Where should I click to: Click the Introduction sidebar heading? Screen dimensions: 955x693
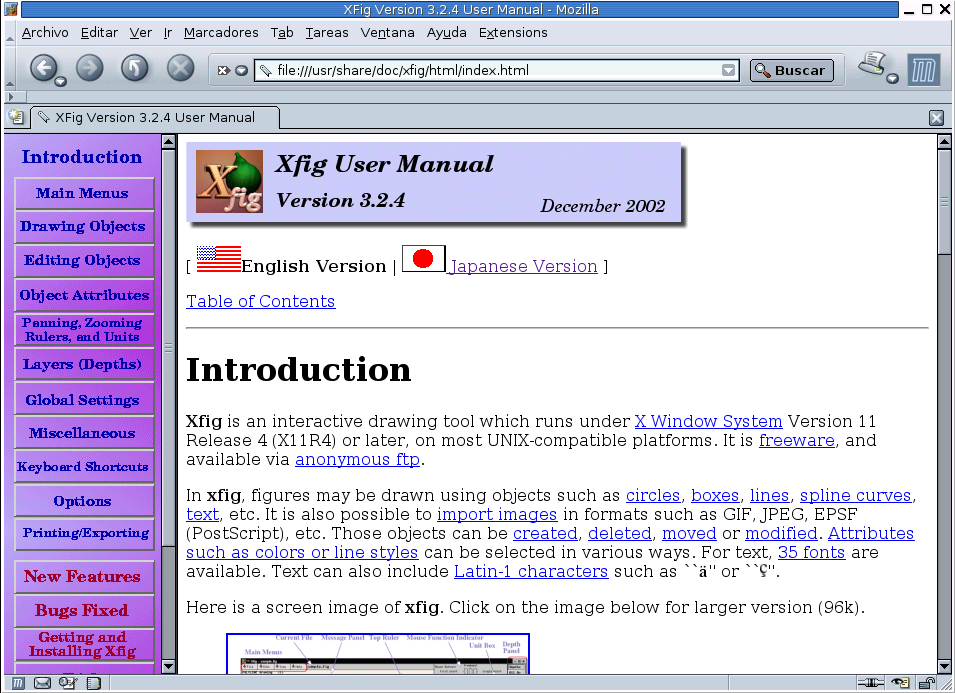coord(82,157)
